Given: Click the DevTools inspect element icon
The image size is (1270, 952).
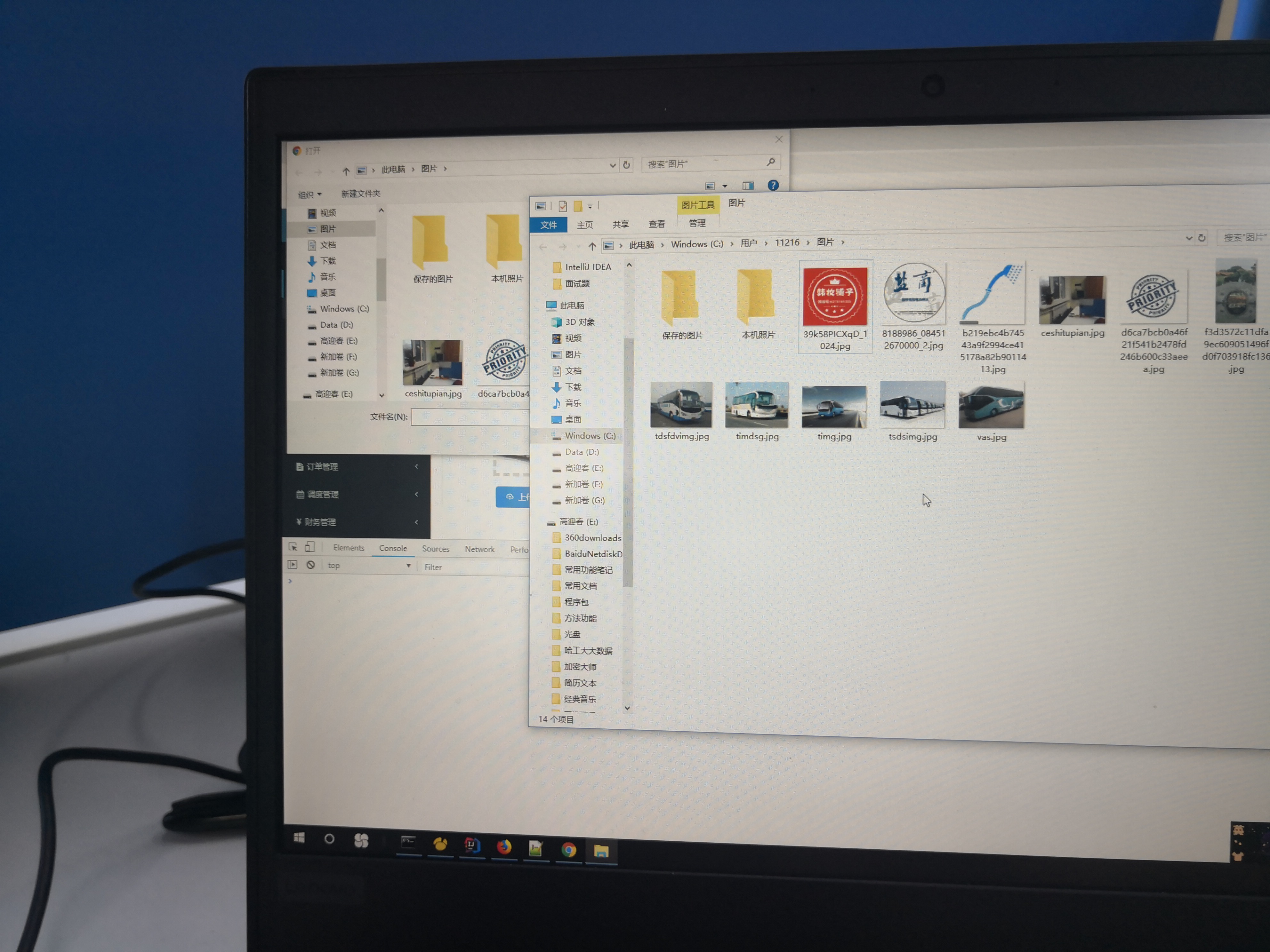Looking at the screenshot, I should 293,547.
